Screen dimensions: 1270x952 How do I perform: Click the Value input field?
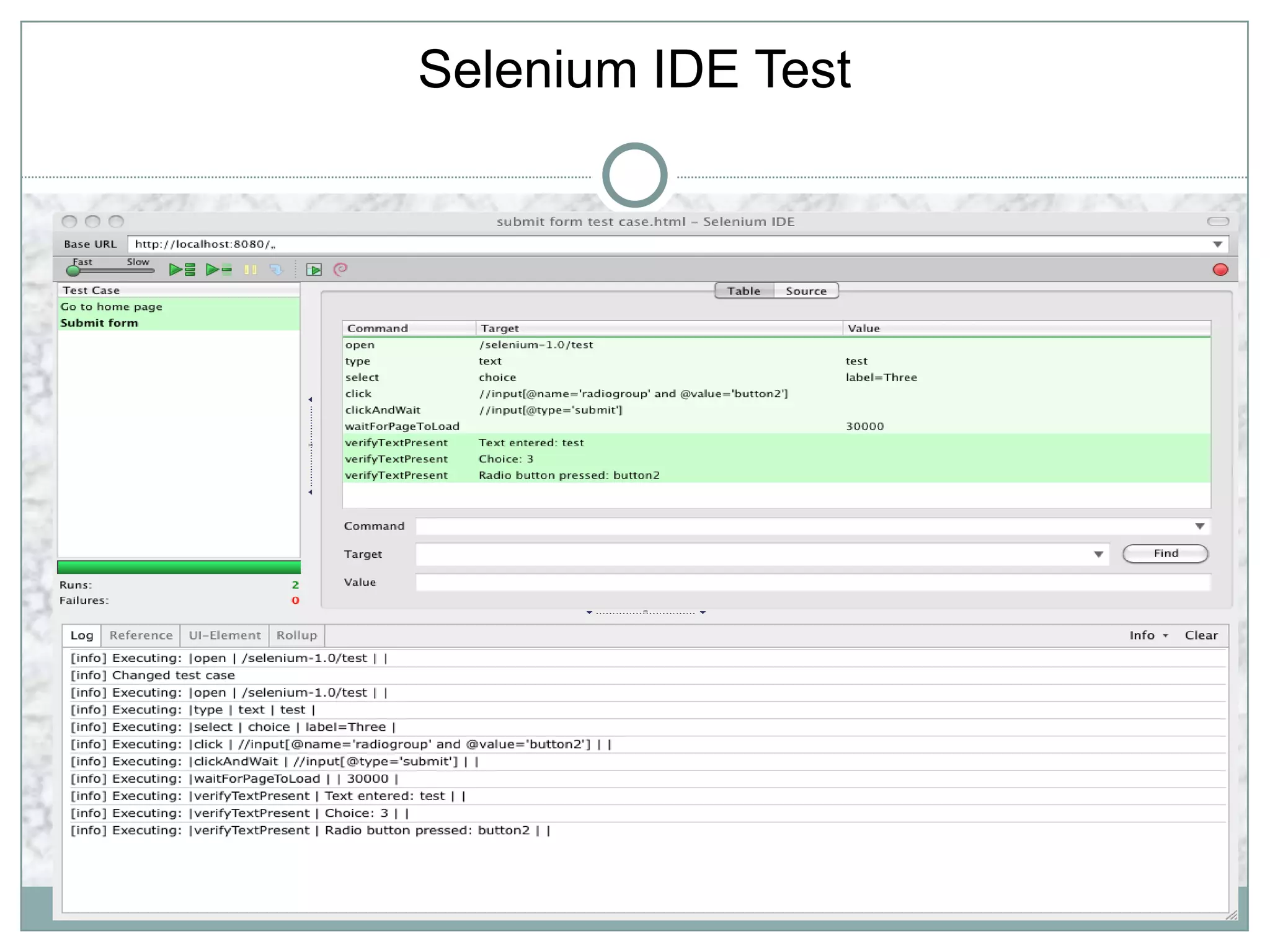pos(812,583)
